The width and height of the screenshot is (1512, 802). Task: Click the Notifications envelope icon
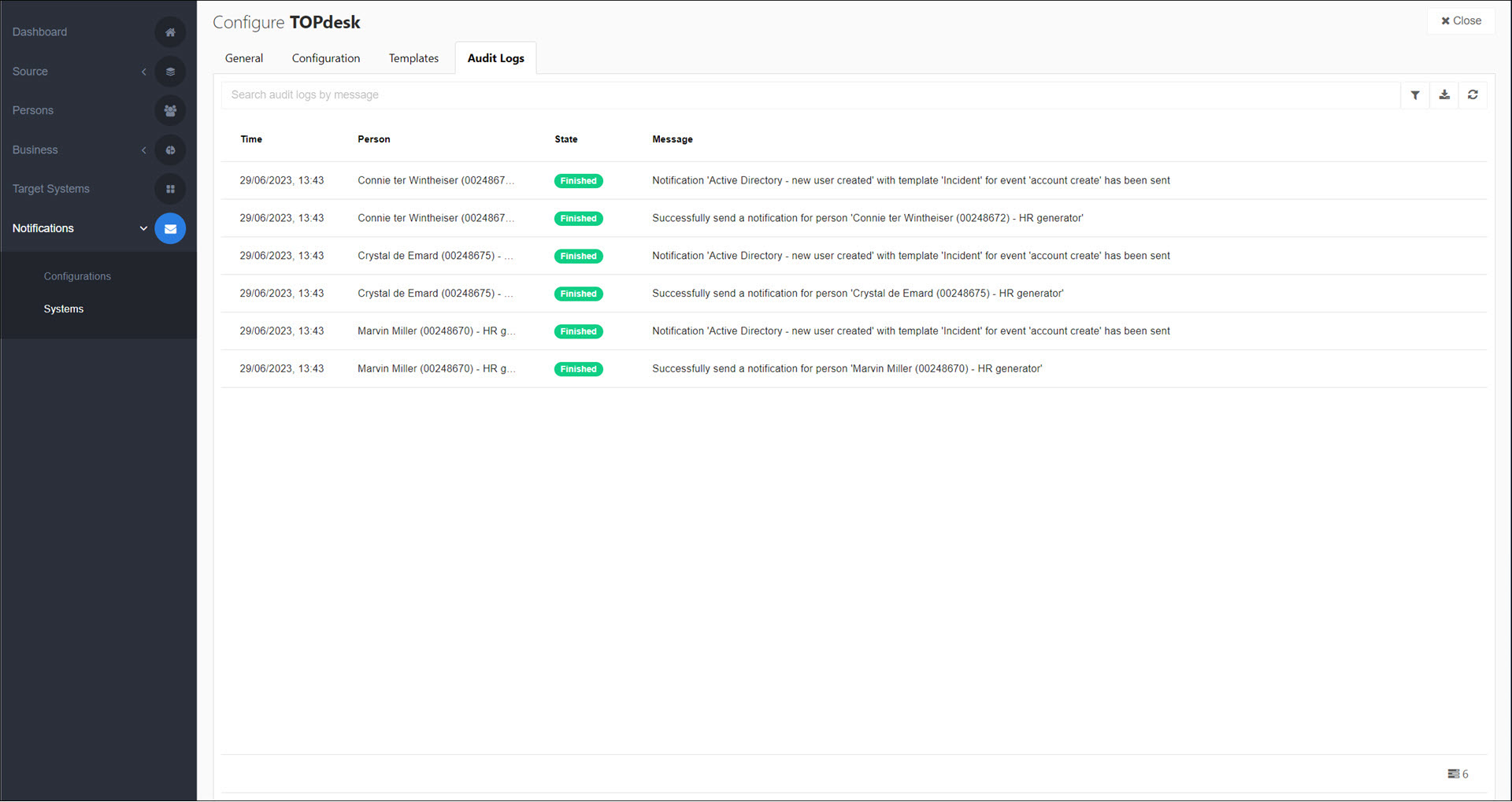(x=170, y=228)
